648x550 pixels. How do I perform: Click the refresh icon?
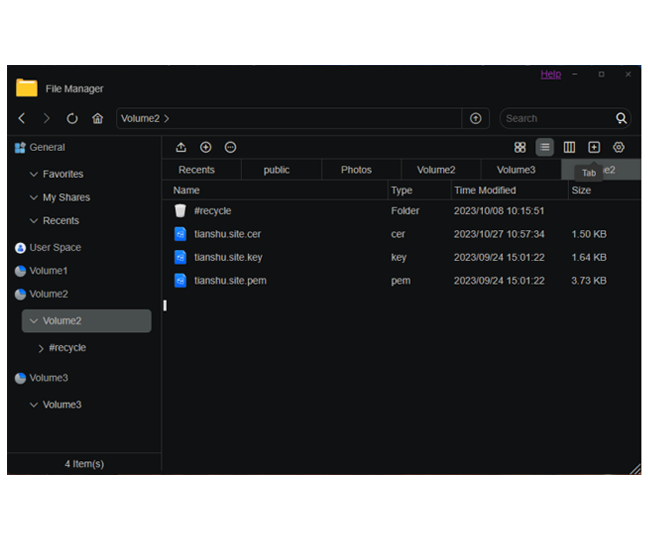(72, 118)
